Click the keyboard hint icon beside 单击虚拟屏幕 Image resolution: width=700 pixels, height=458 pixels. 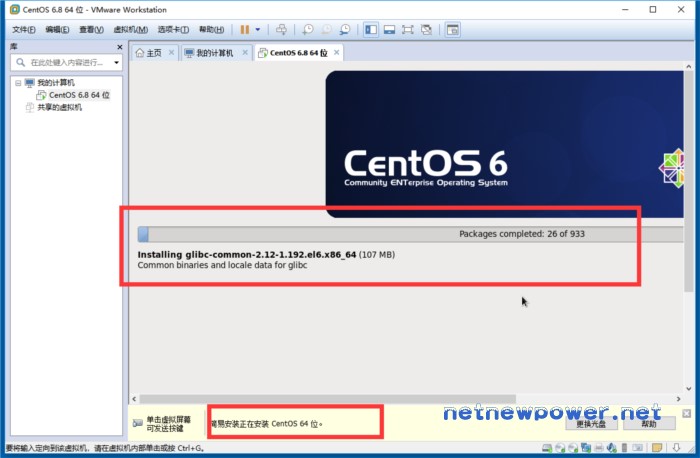pos(138,423)
